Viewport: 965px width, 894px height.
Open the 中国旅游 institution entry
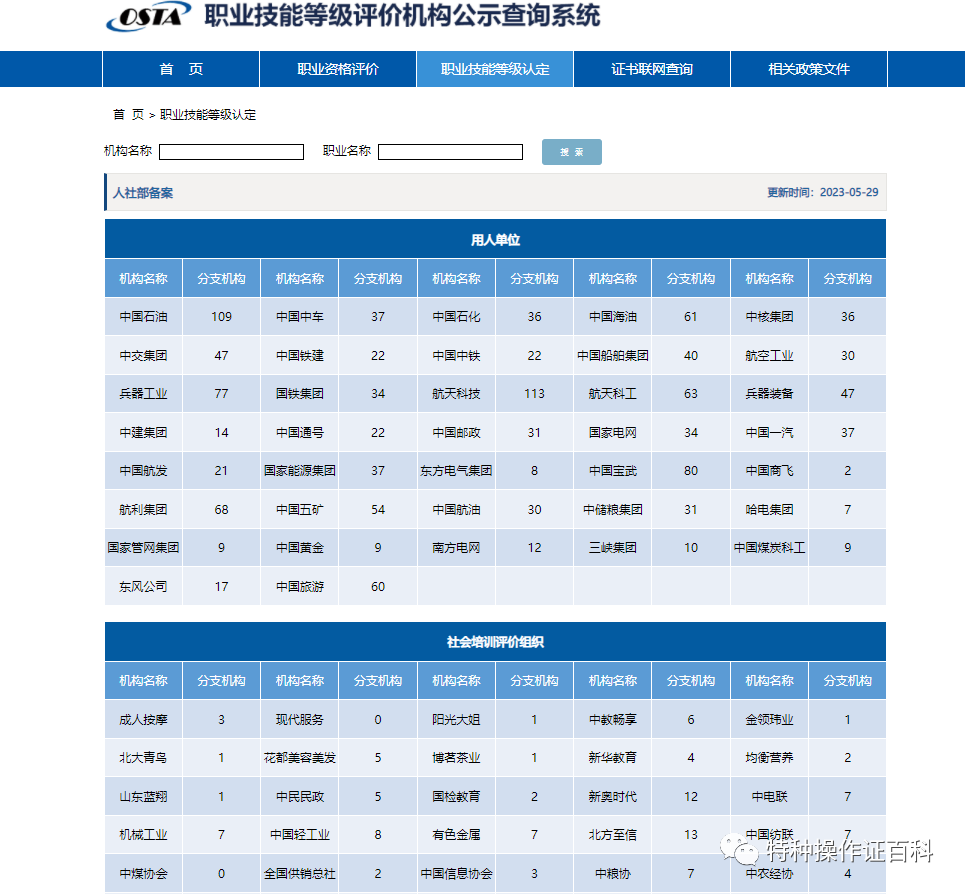tap(300, 587)
